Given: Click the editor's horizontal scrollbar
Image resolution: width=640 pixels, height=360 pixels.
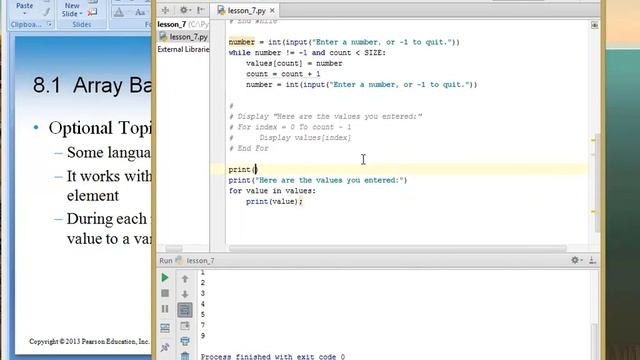Looking at the screenshot, I should [398, 249].
